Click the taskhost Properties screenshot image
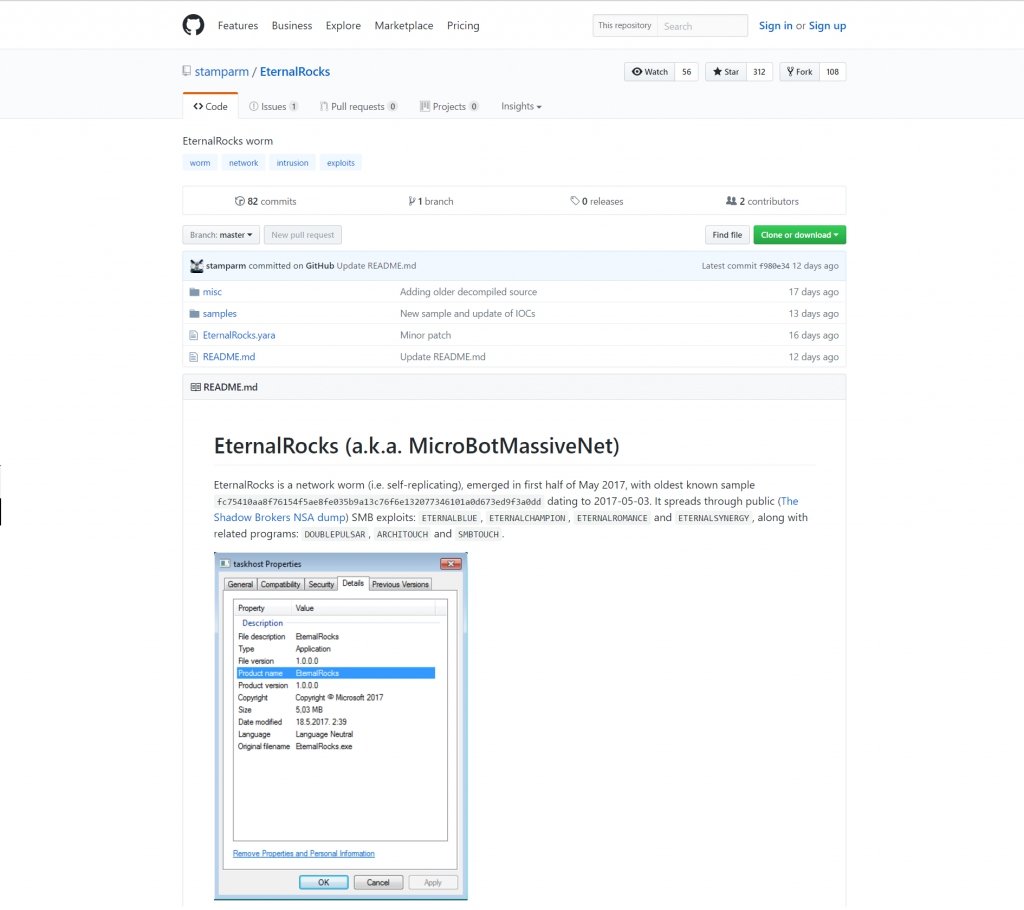Screen dimensions: 1024x910 click(341, 726)
